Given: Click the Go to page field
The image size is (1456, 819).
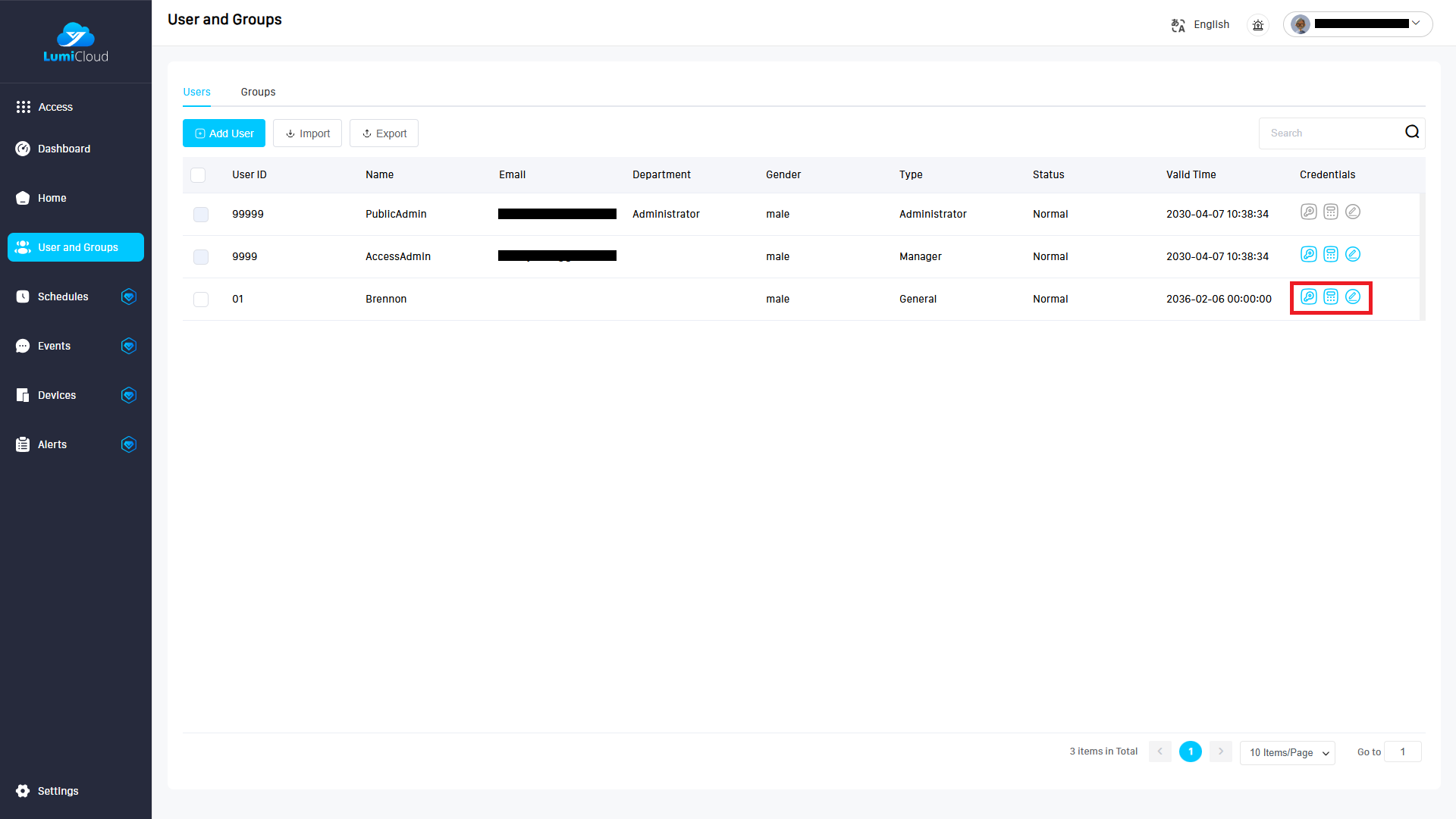Looking at the screenshot, I should pos(1402,752).
